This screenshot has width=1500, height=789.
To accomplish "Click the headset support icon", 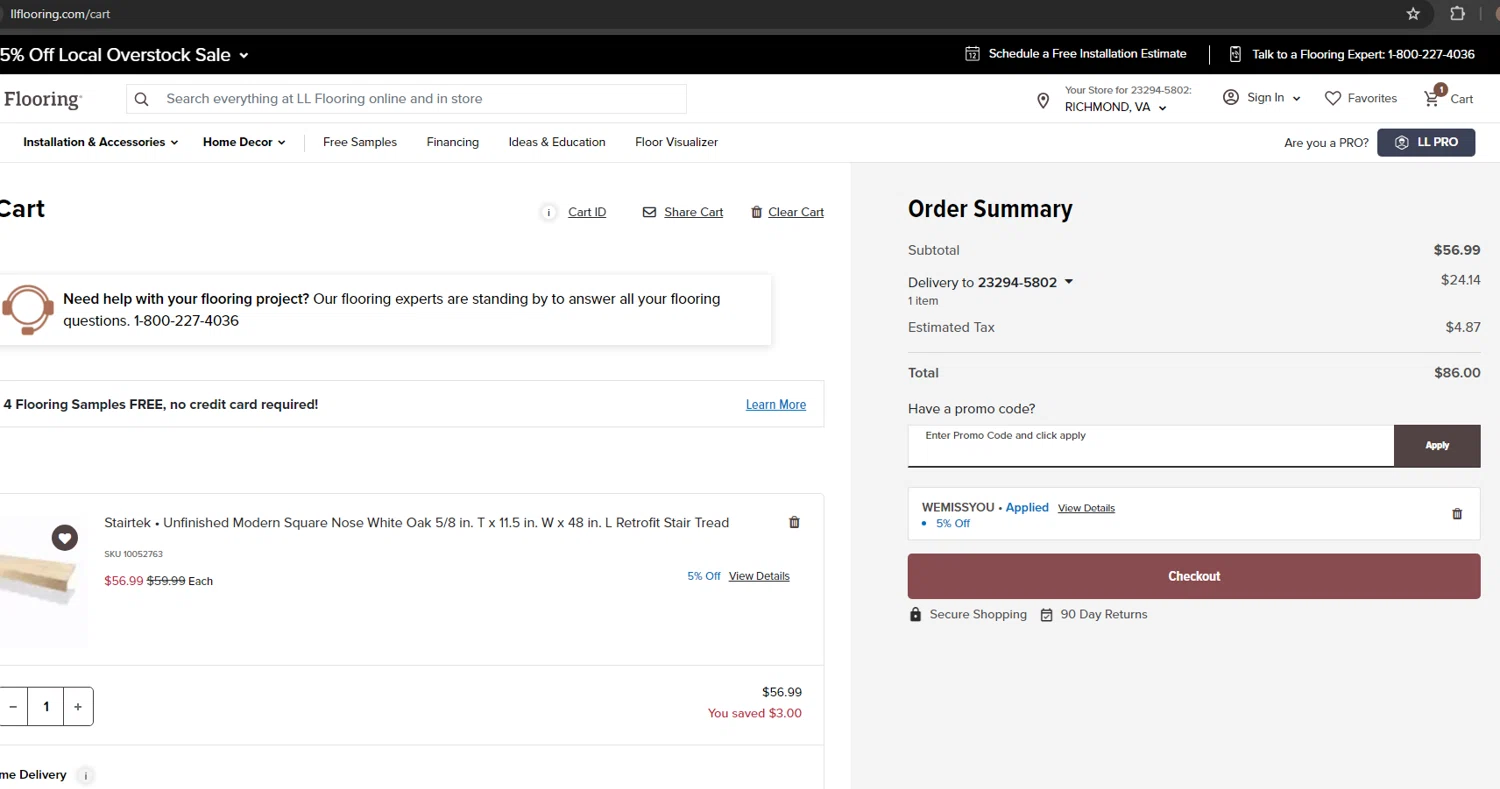I will coord(27,309).
